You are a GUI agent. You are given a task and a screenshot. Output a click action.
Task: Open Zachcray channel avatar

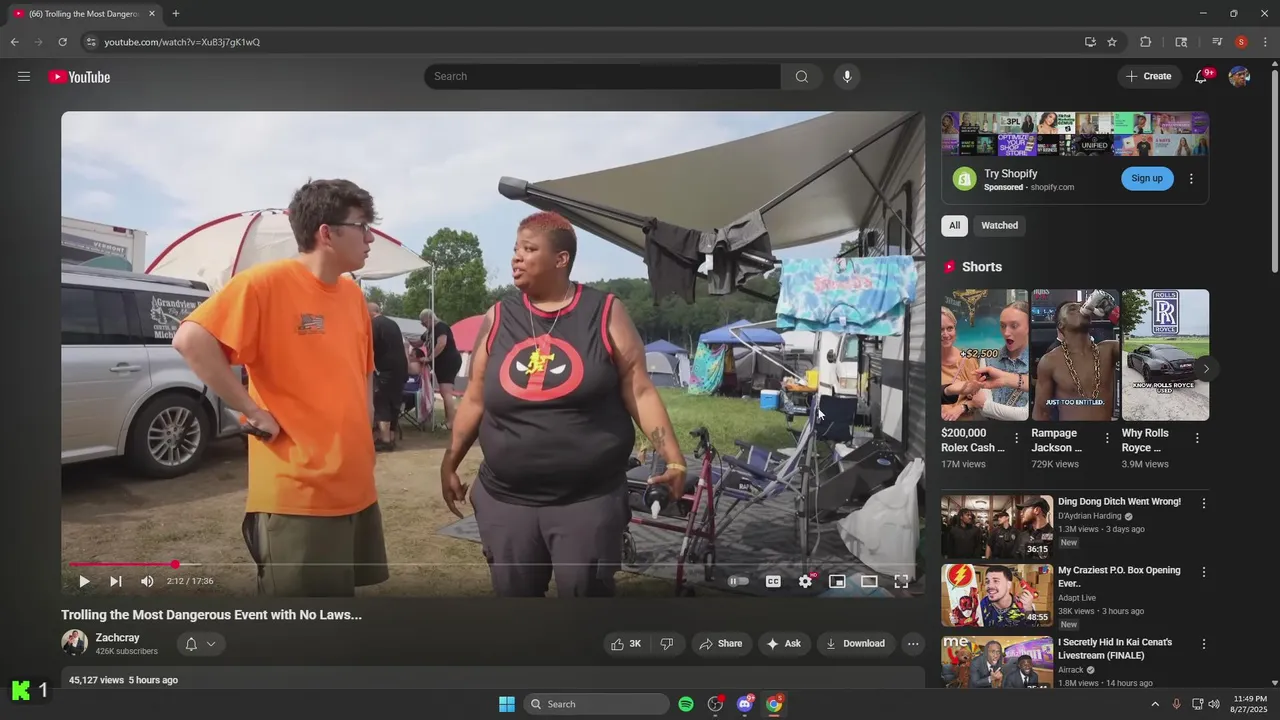tap(74, 643)
